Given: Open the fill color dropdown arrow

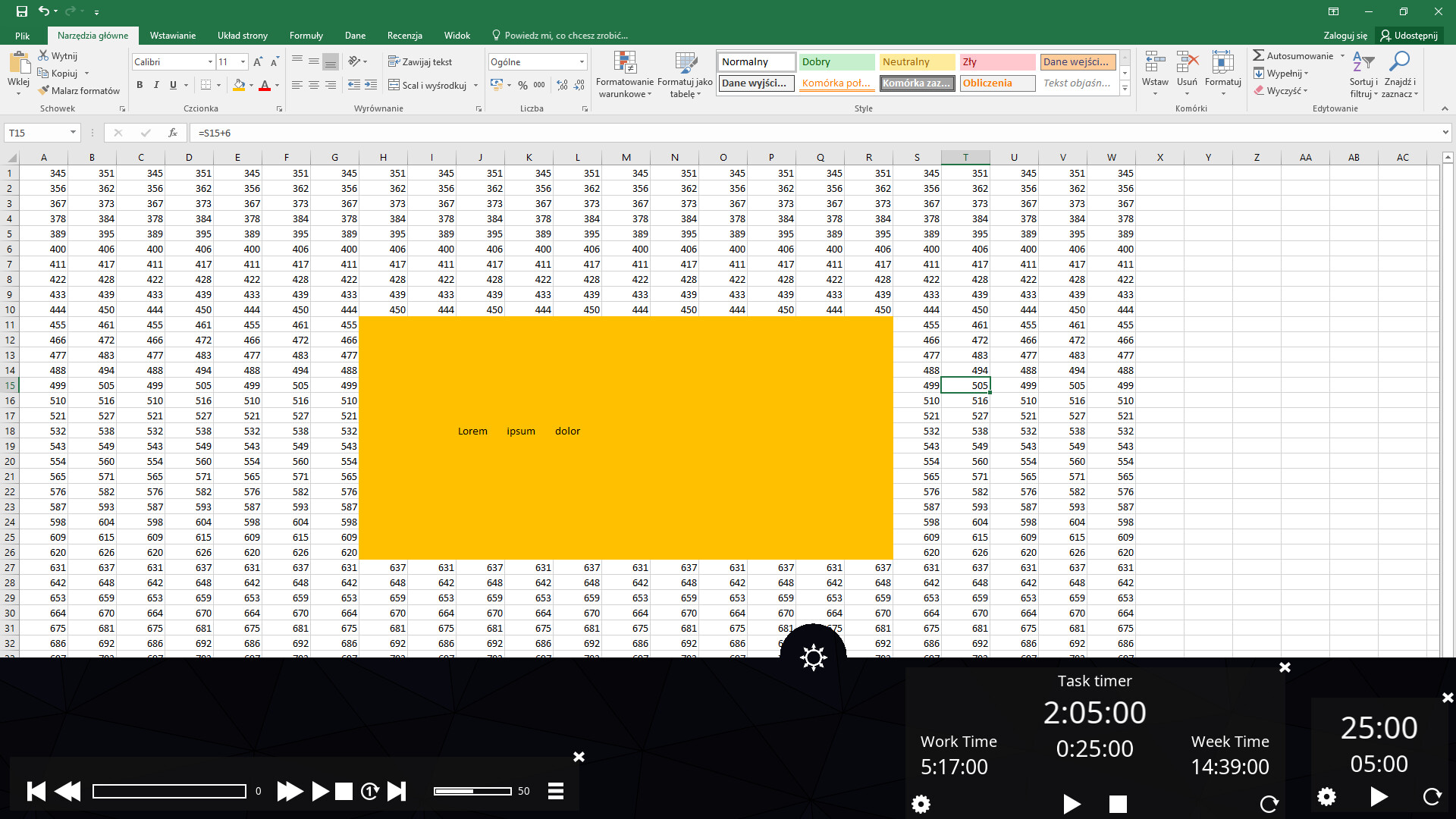Looking at the screenshot, I should (253, 86).
